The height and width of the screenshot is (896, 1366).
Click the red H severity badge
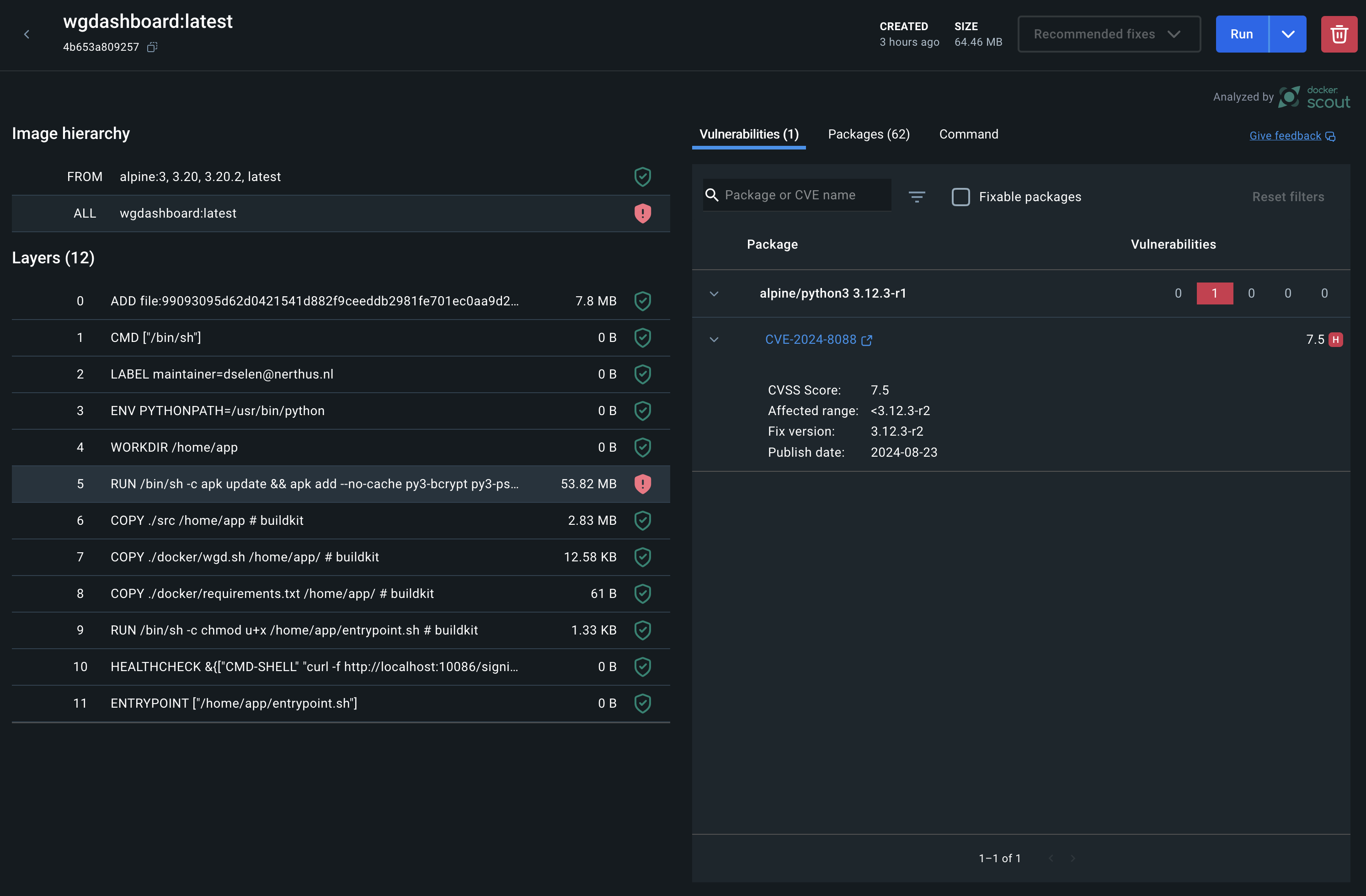[1335, 340]
